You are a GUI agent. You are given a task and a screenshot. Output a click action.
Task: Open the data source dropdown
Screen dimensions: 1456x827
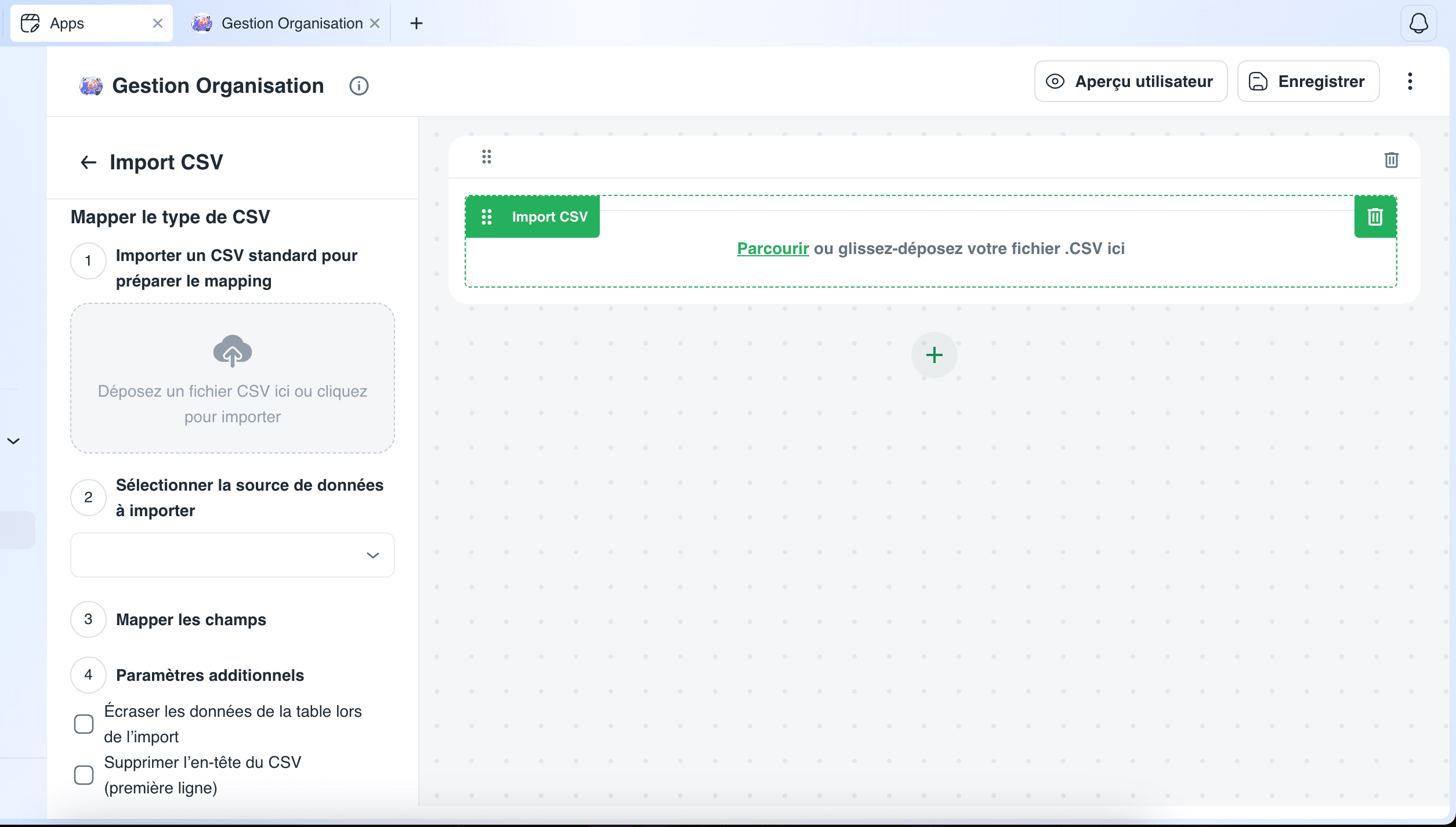tap(232, 555)
